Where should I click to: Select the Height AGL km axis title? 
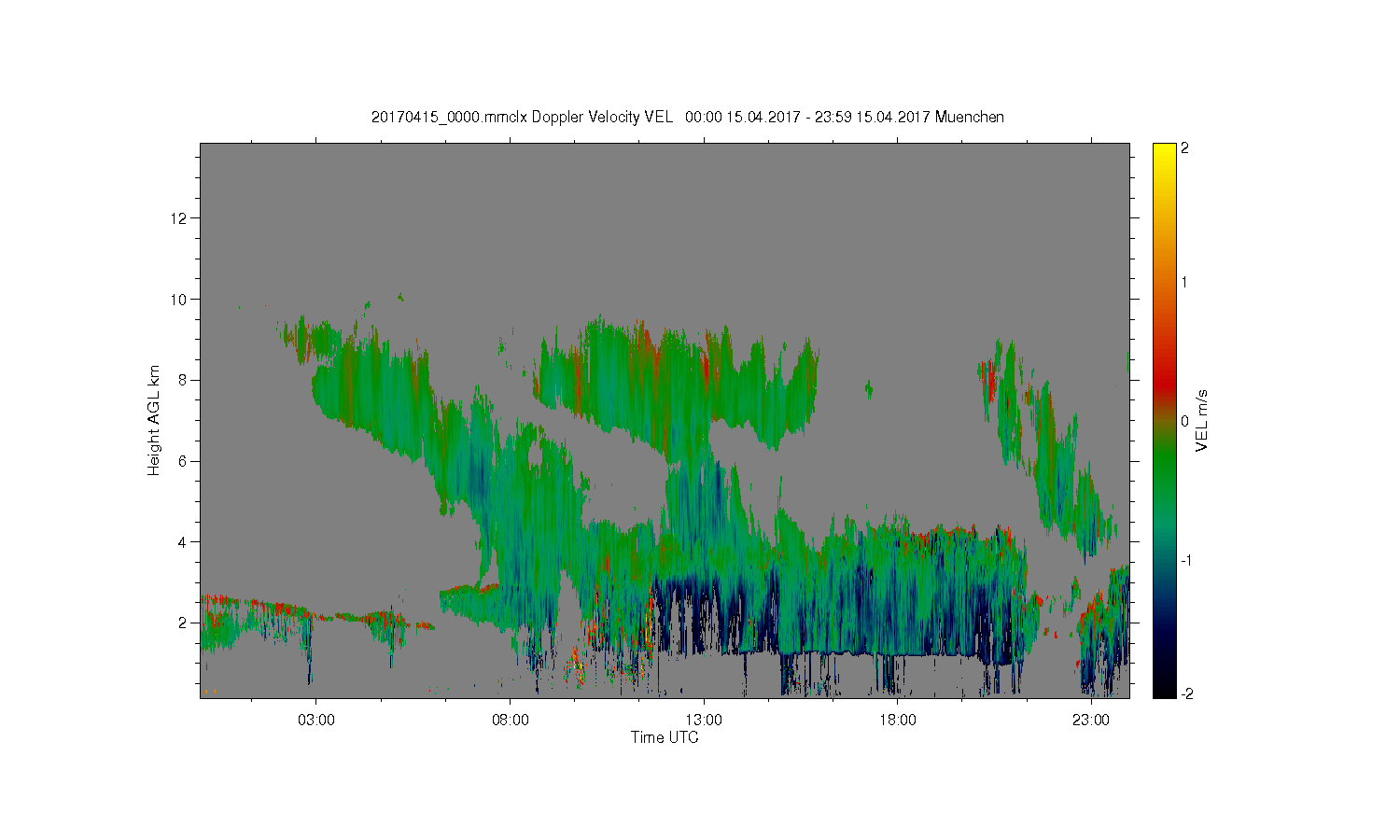(x=154, y=420)
